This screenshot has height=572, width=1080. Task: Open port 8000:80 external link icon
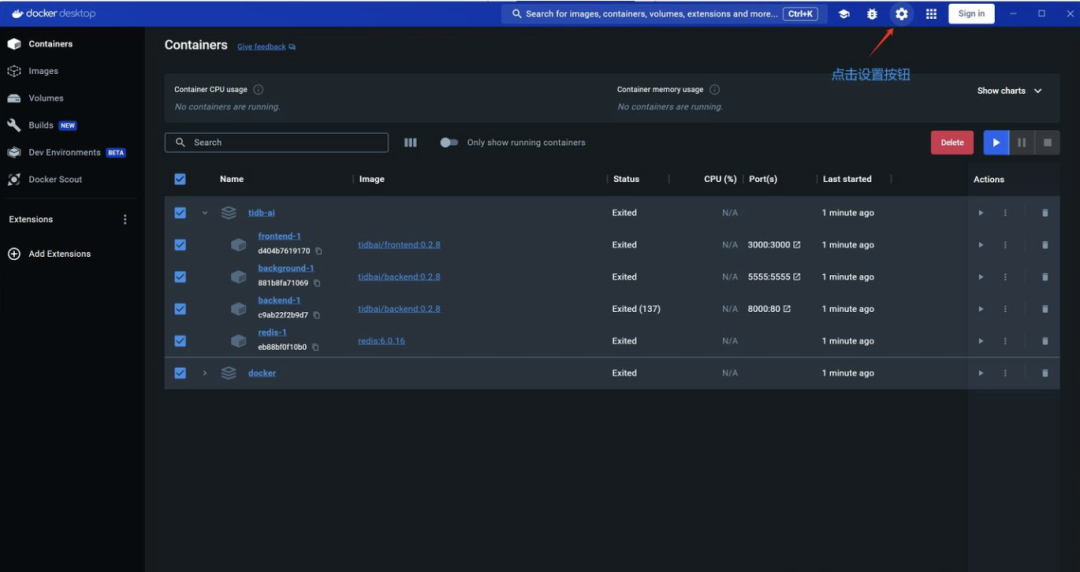click(x=787, y=309)
